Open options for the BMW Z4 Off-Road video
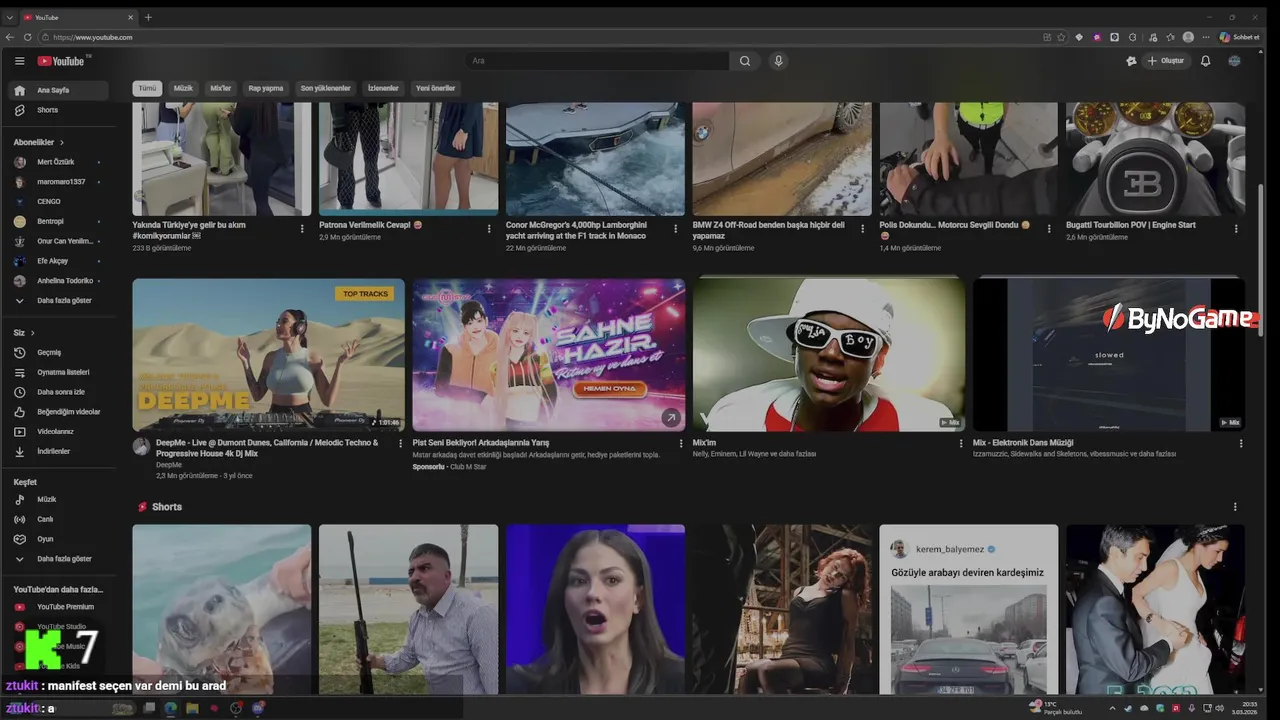1280x720 pixels. click(863, 229)
